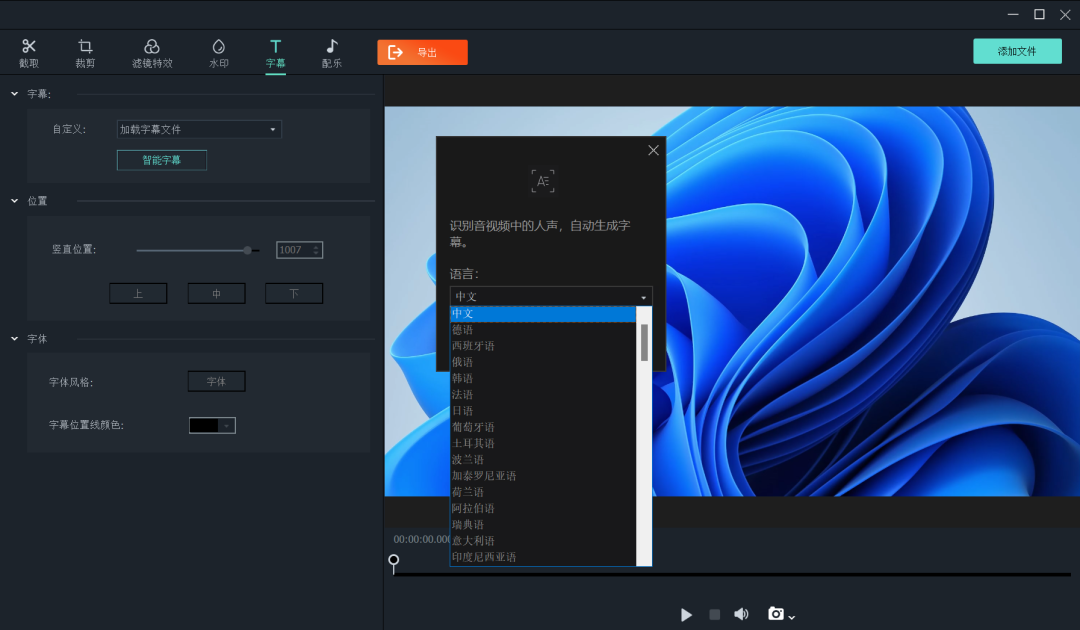This screenshot has width=1080, height=630.
Task: Select 葡萄牙语 in language list
Action: (x=543, y=427)
